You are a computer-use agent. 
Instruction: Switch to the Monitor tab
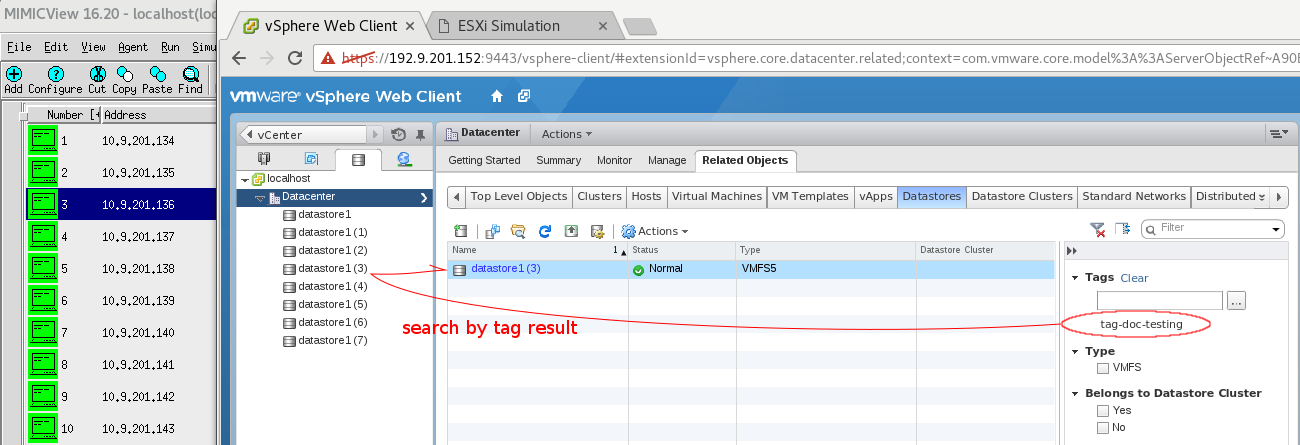614,160
